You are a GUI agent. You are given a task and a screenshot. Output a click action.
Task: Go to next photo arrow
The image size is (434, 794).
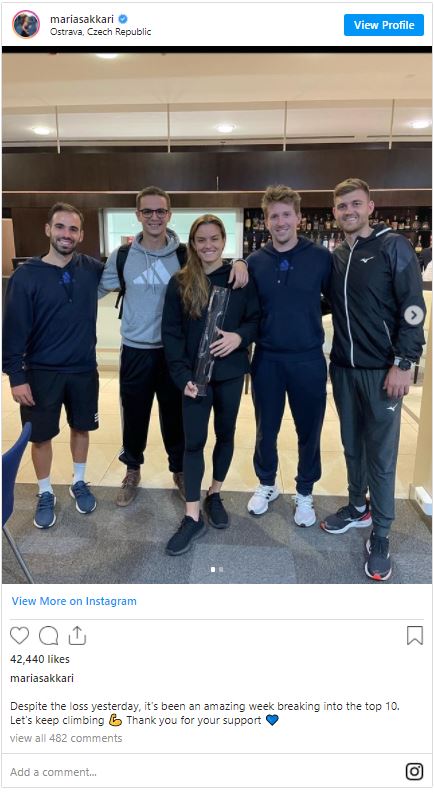[x=414, y=315]
